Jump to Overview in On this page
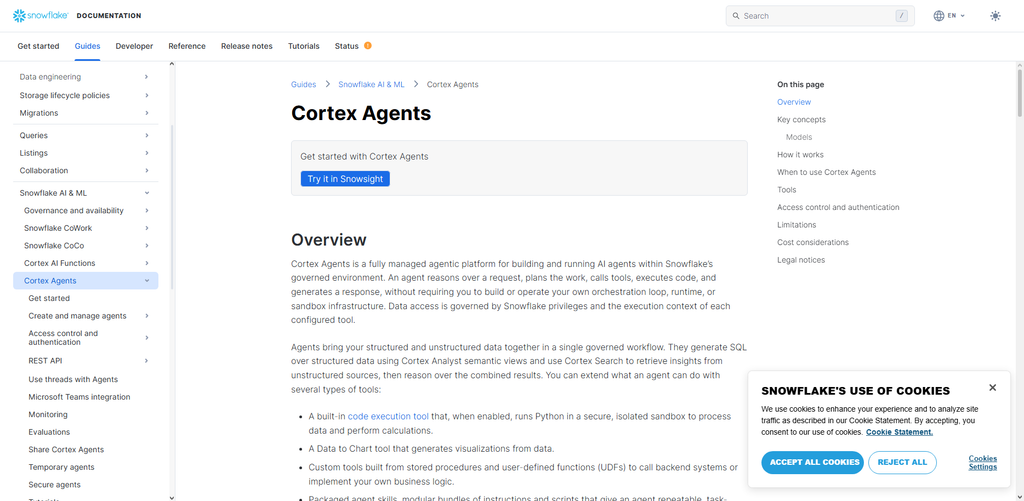1024x501 pixels. point(794,102)
